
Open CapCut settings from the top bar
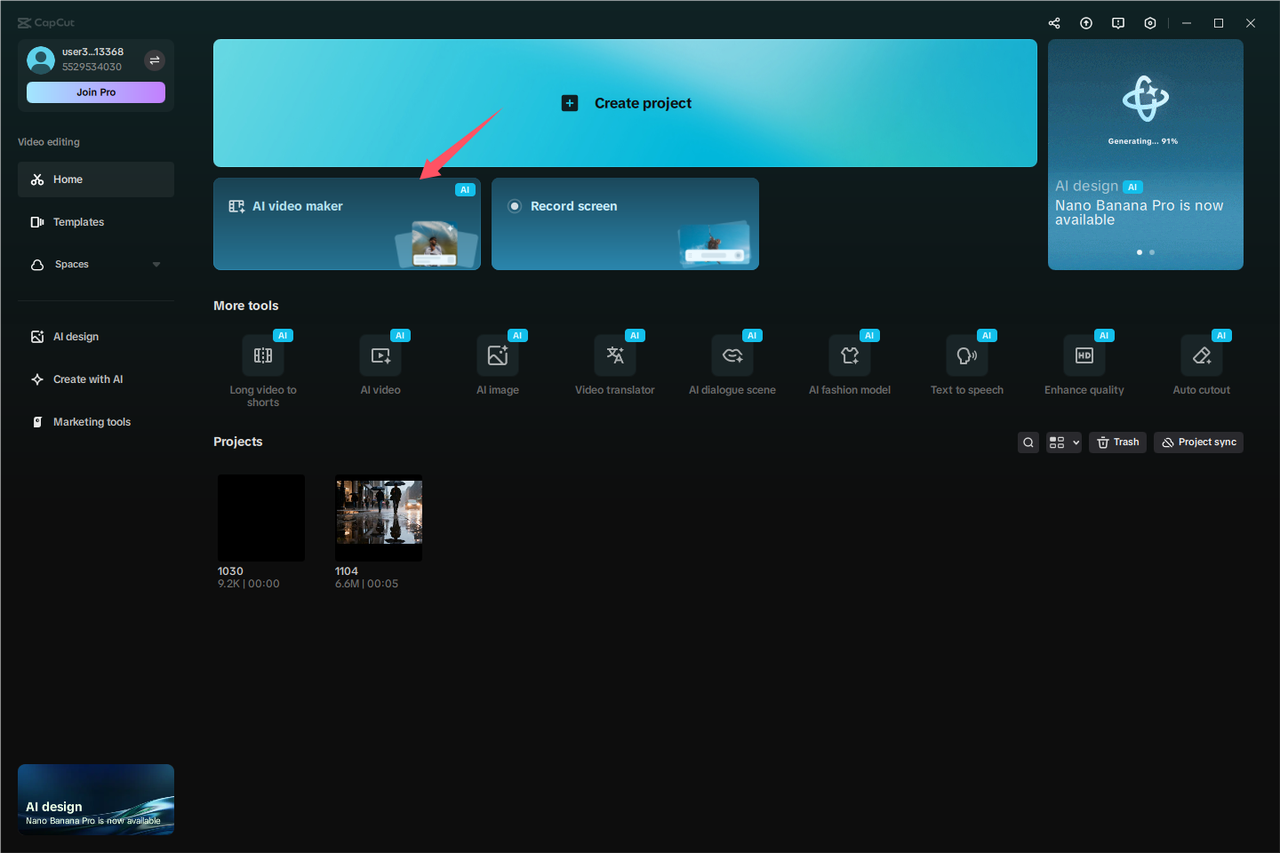coord(1149,22)
